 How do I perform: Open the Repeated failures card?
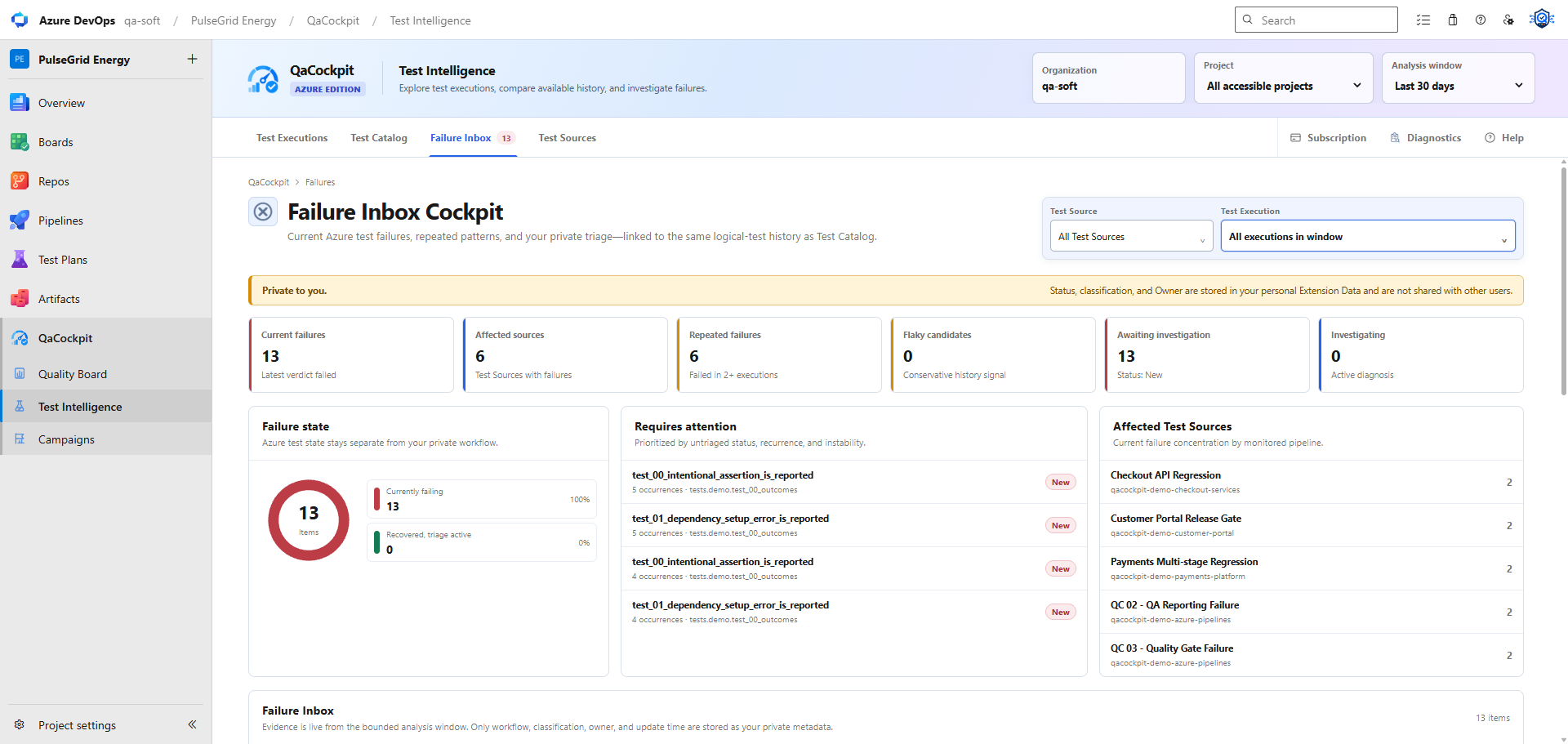point(779,354)
